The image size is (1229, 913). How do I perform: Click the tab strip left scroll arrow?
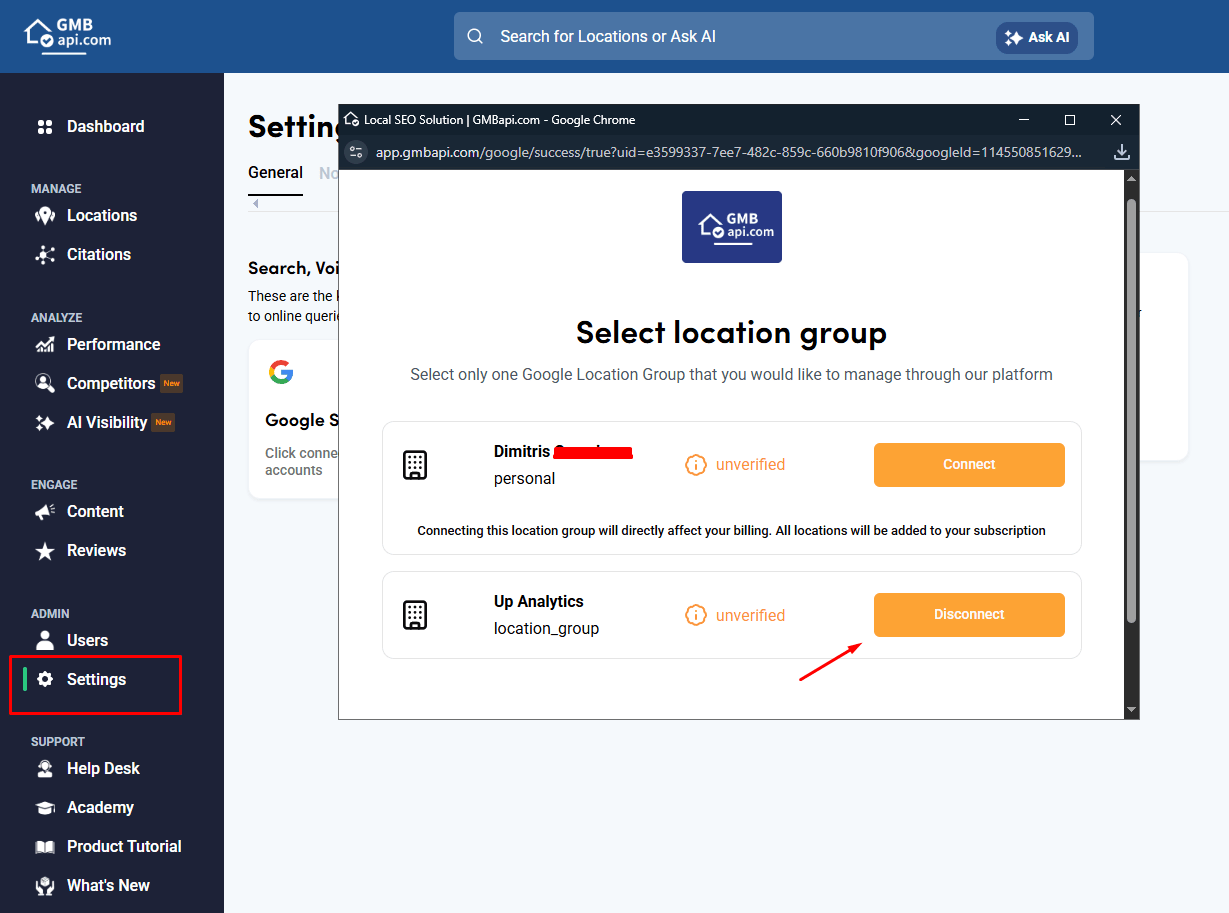(x=256, y=204)
